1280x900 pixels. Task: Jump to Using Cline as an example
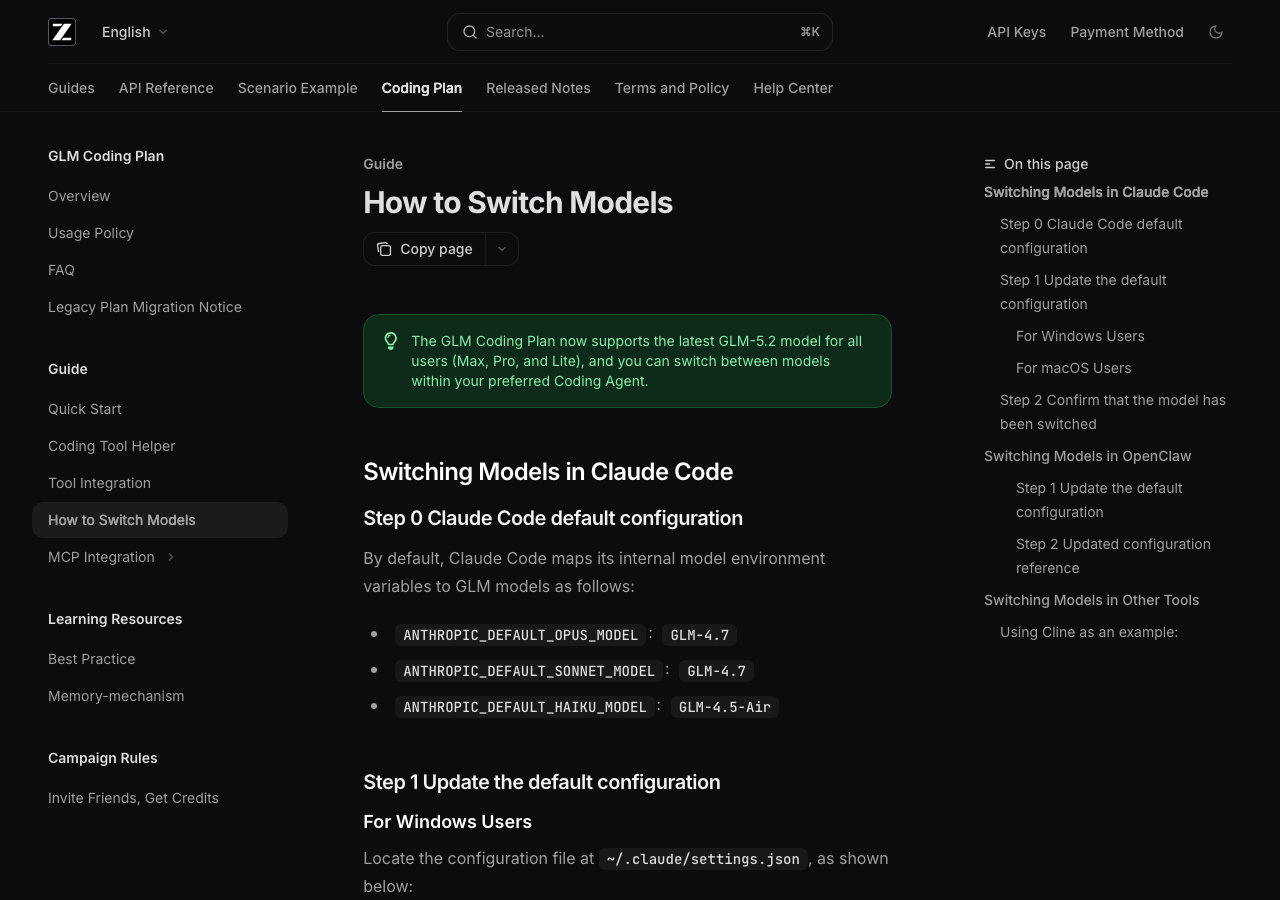[1089, 632]
